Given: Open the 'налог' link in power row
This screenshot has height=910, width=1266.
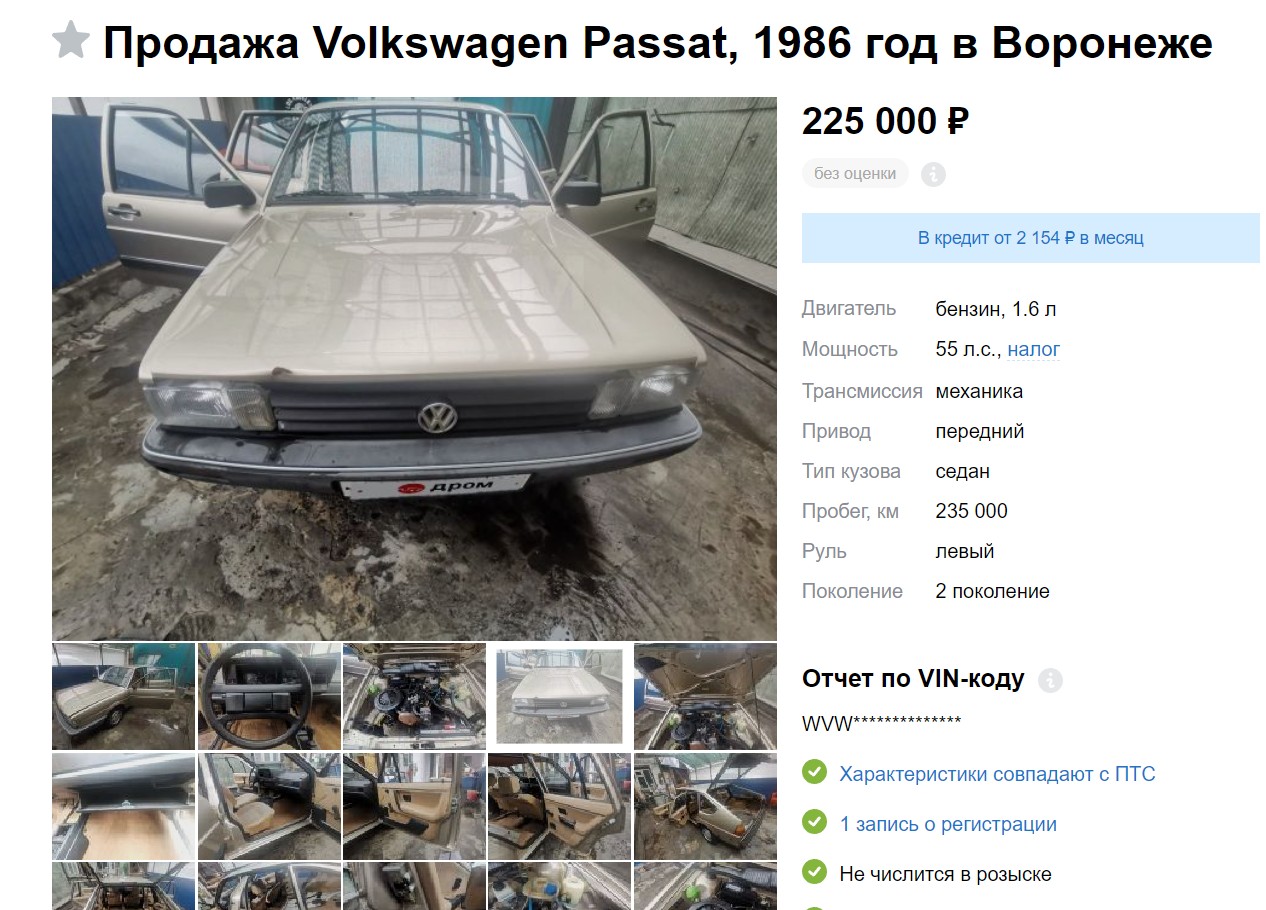Looking at the screenshot, I should (x=1034, y=349).
